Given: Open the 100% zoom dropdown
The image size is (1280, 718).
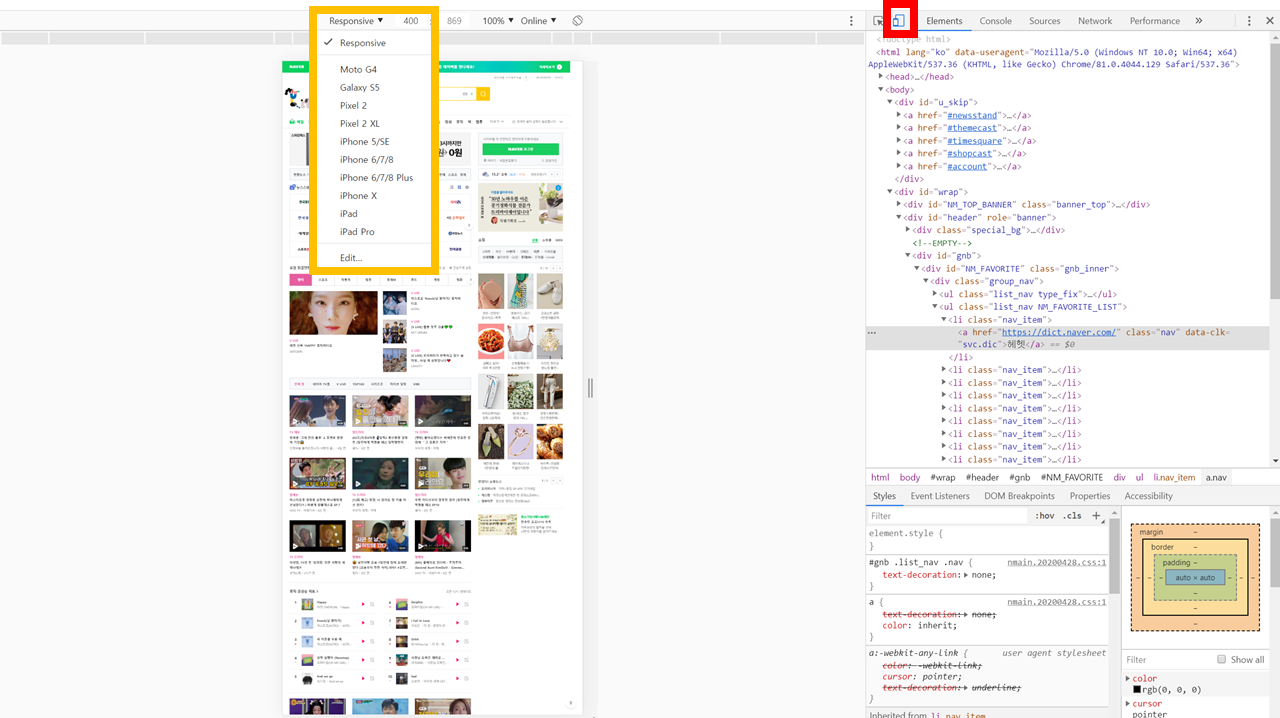Looking at the screenshot, I should 498,21.
